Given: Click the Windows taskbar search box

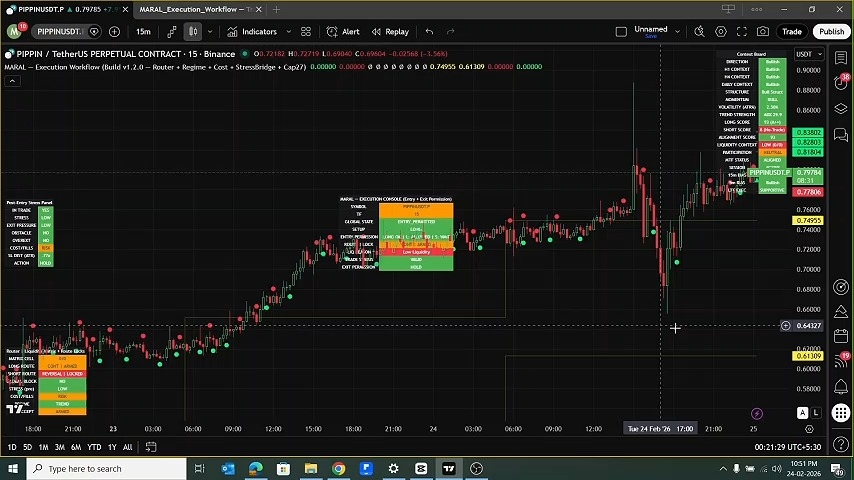Looking at the screenshot, I should click(x=106, y=469).
